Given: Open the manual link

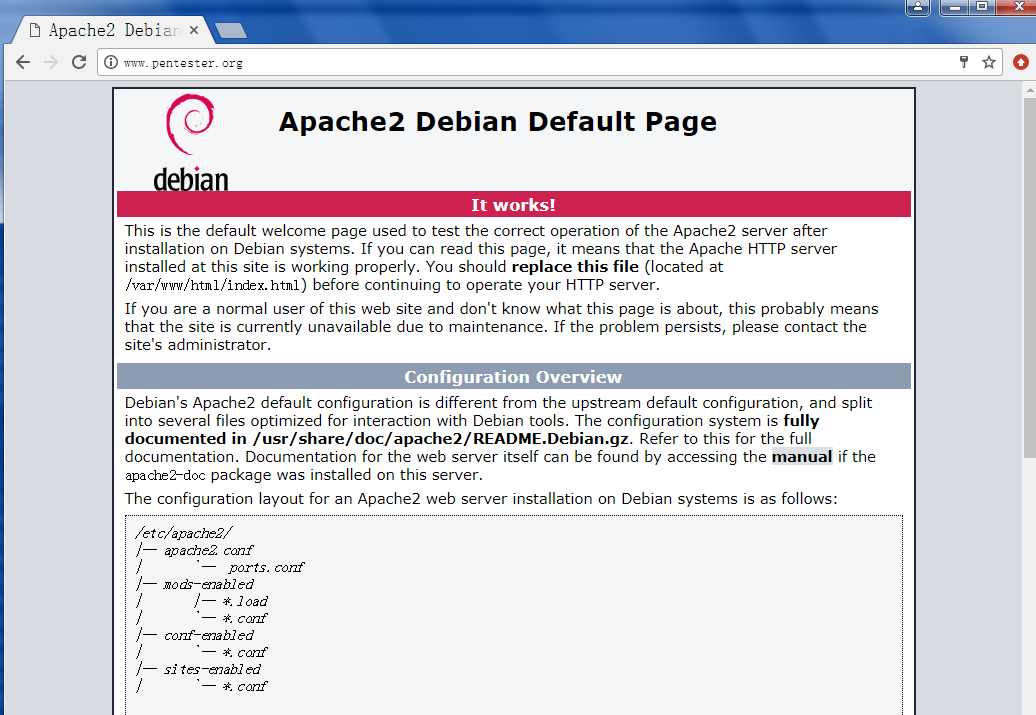Looking at the screenshot, I should [x=801, y=457].
